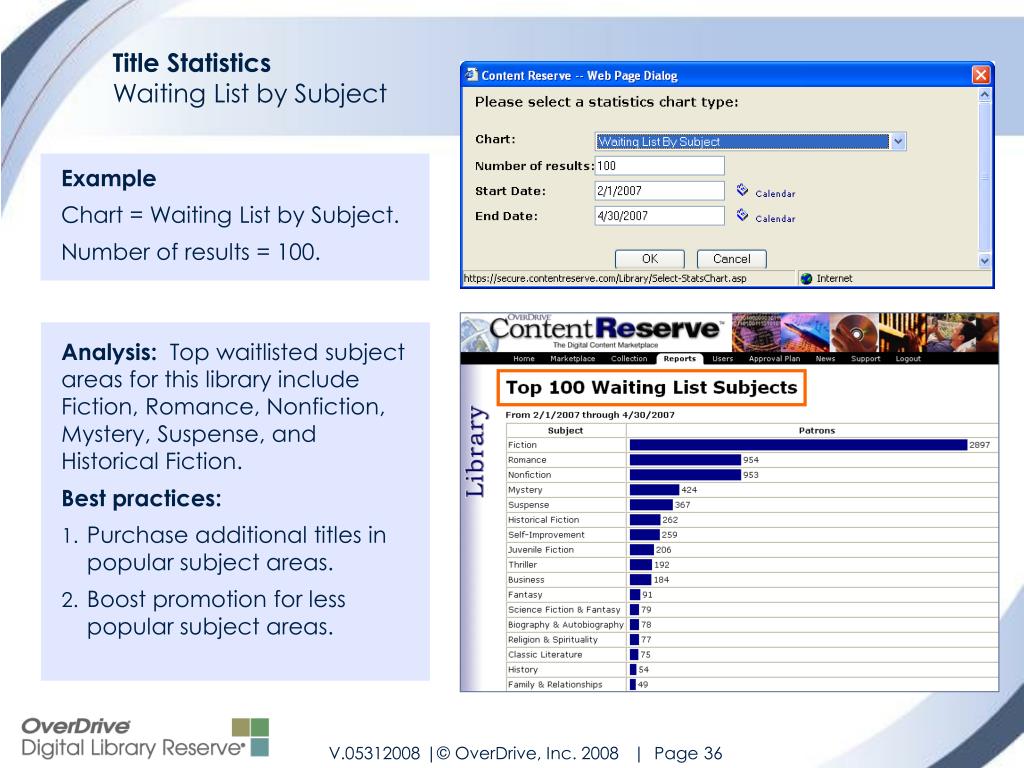This screenshot has height=768, width=1024.
Task: Close the Content Reserve web page dialog
Action: point(980,75)
